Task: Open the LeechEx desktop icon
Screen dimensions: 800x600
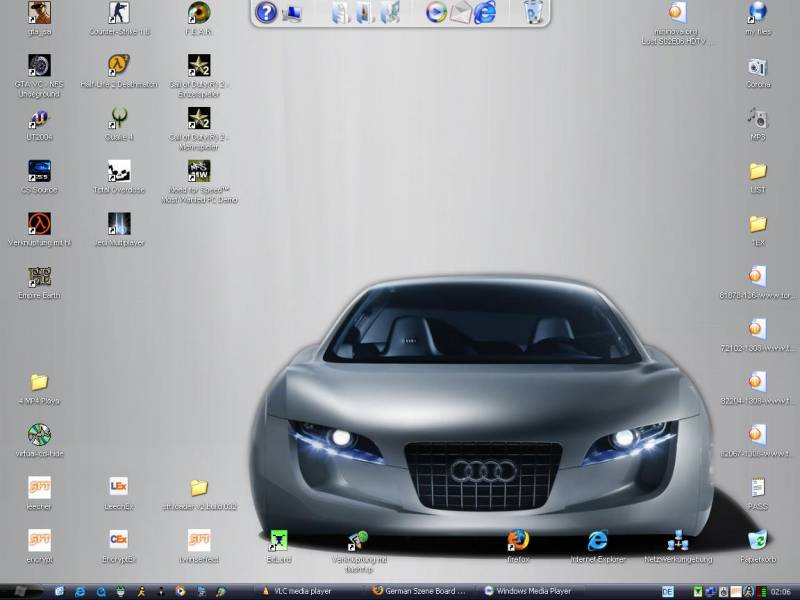Action: pyautogui.click(x=119, y=487)
